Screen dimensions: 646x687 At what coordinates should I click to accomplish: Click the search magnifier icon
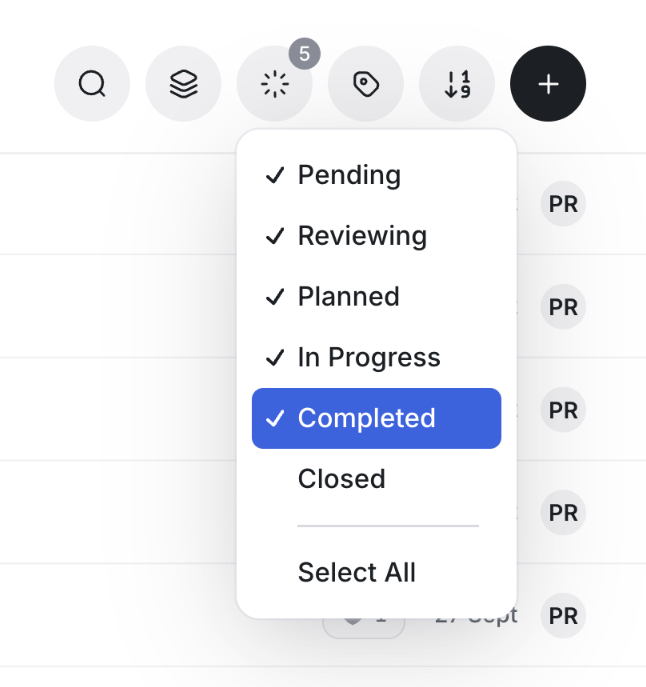(92, 85)
